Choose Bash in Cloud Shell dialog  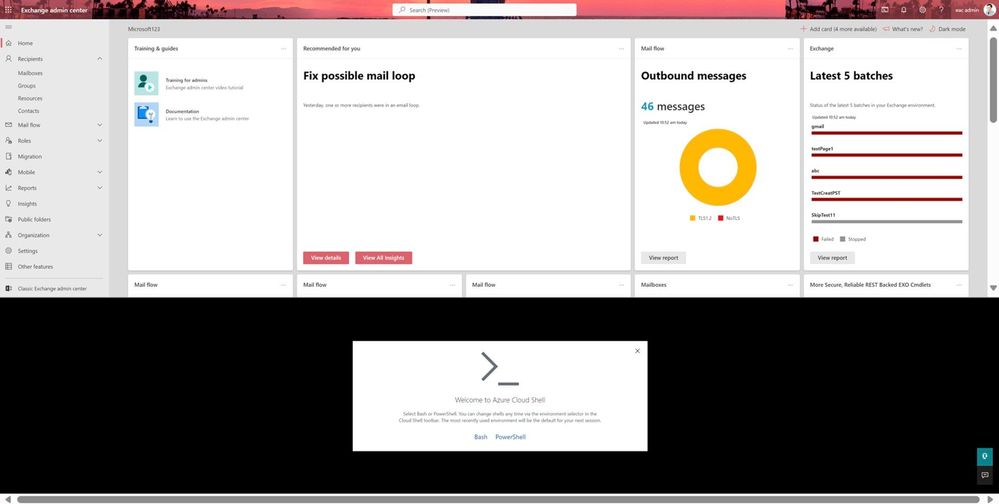480,437
